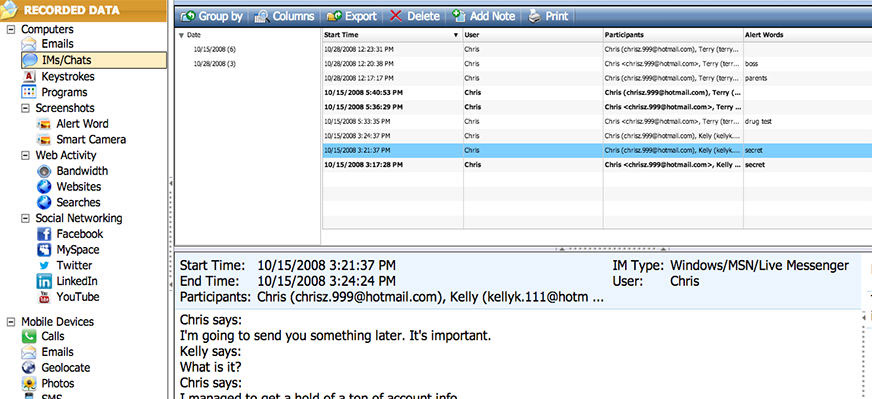The height and width of the screenshot is (399, 872).
Task: Open the Photos sunflower icon
Action: tap(29, 383)
